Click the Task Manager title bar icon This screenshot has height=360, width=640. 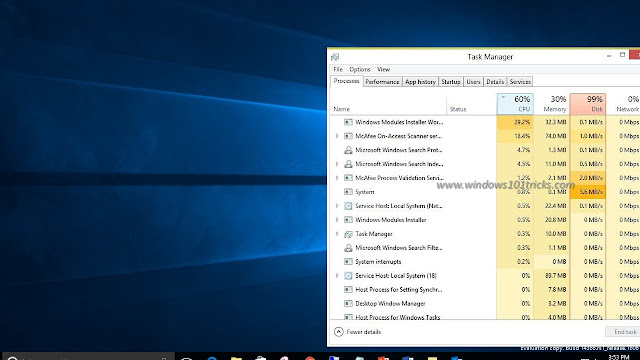(335, 57)
